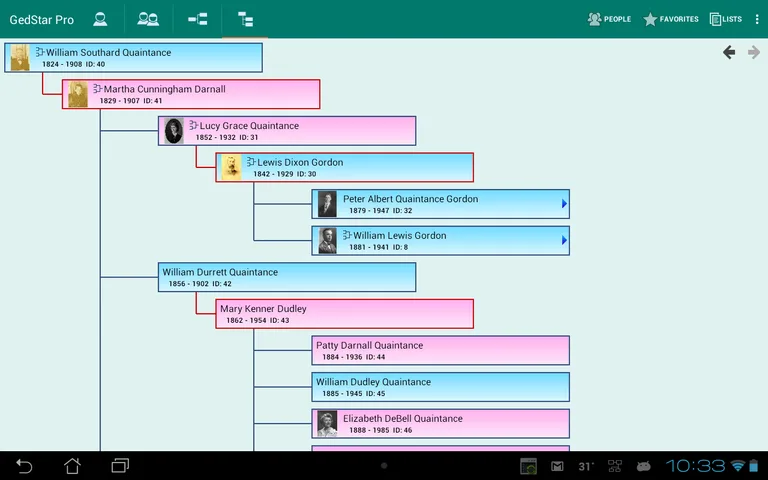The height and width of the screenshot is (480, 768).
Task: Select Martha Cunningham Darnall name
Action: [165, 89]
